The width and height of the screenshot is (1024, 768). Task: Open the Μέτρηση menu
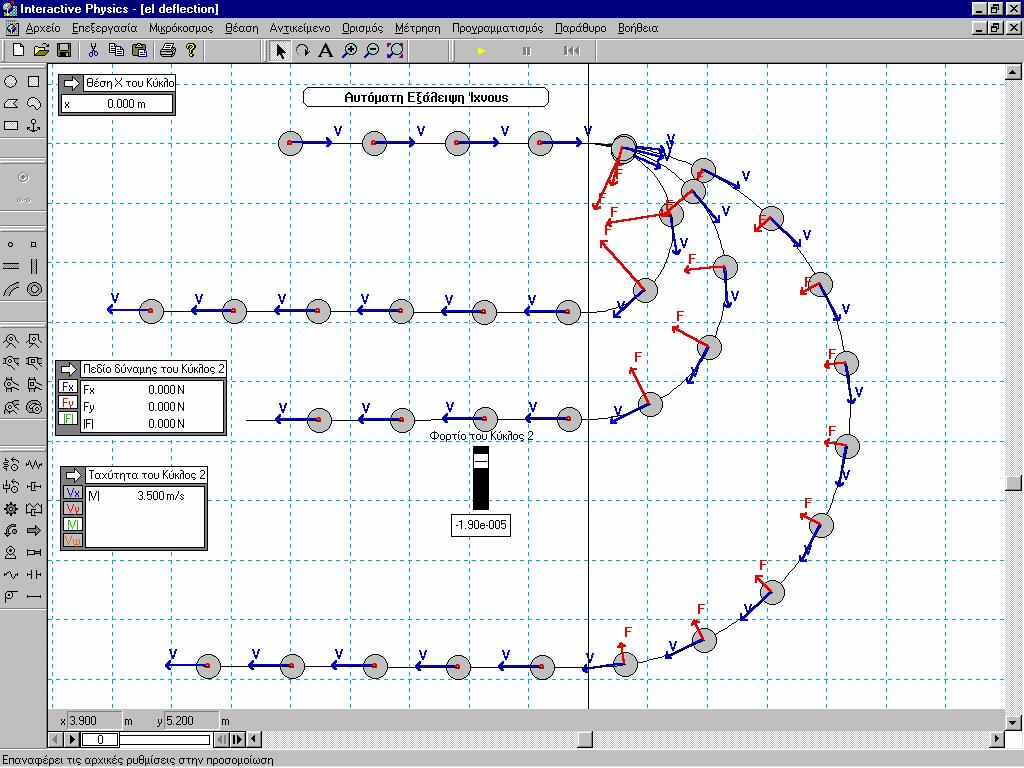(x=417, y=28)
